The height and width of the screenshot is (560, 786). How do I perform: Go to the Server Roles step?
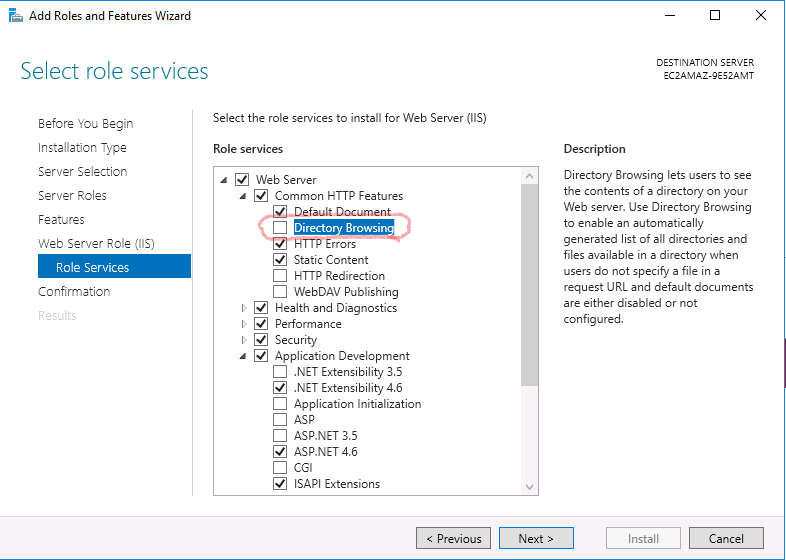(x=72, y=196)
